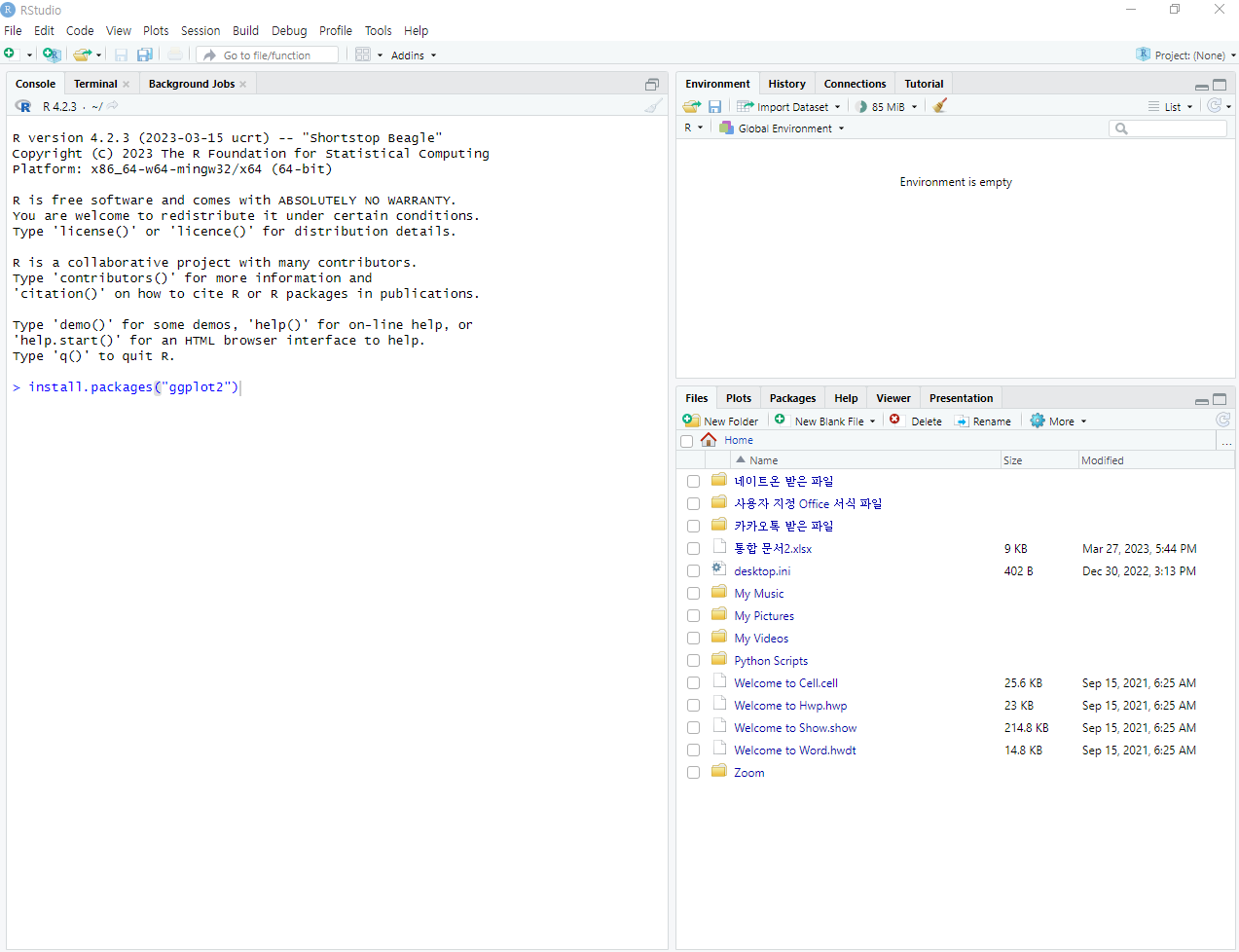The width and height of the screenshot is (1239, 952).
Task: Open the Connections tab
Action: (855, 84)
